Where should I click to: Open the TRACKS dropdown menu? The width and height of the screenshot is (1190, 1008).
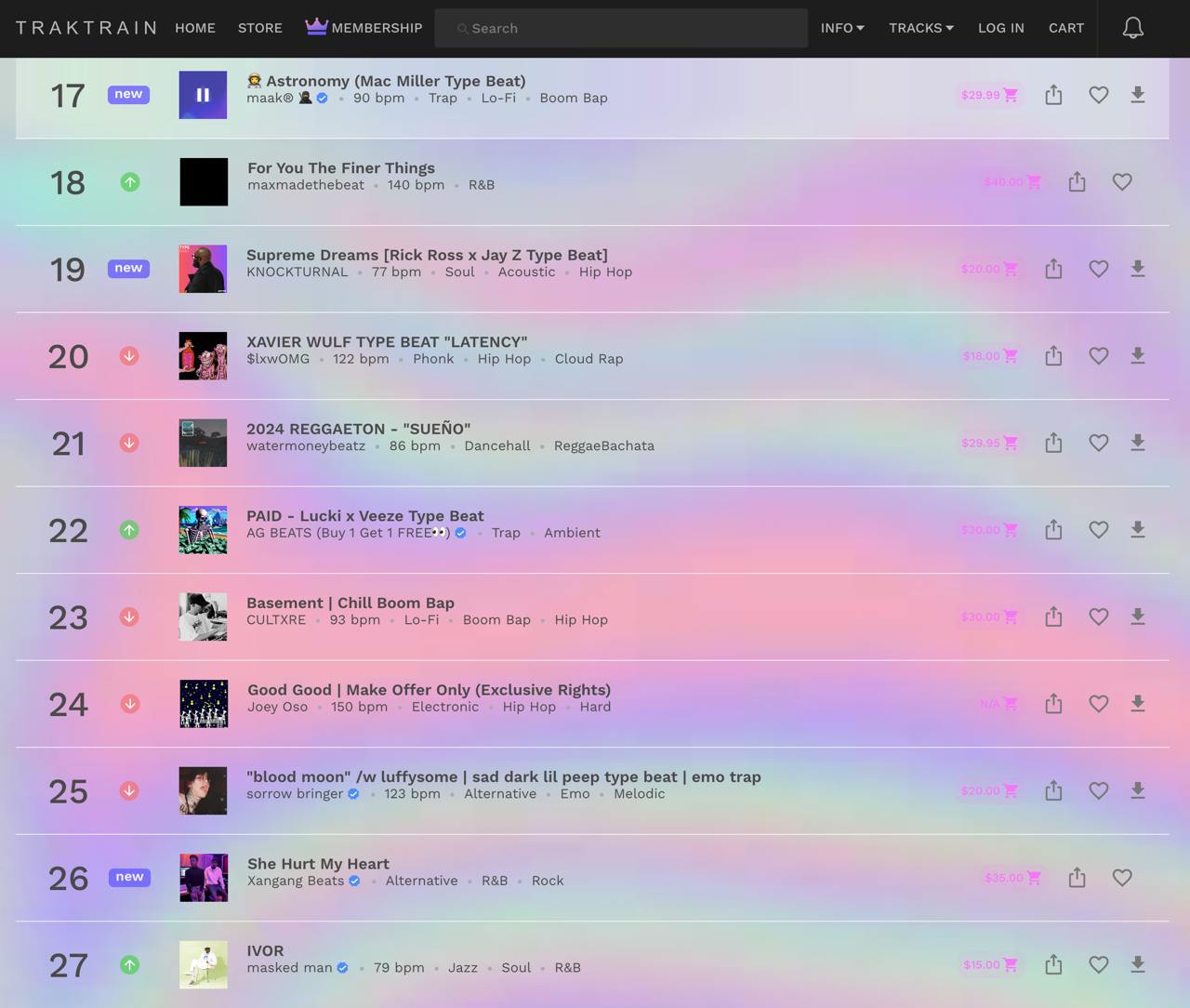tap(921, 28)
